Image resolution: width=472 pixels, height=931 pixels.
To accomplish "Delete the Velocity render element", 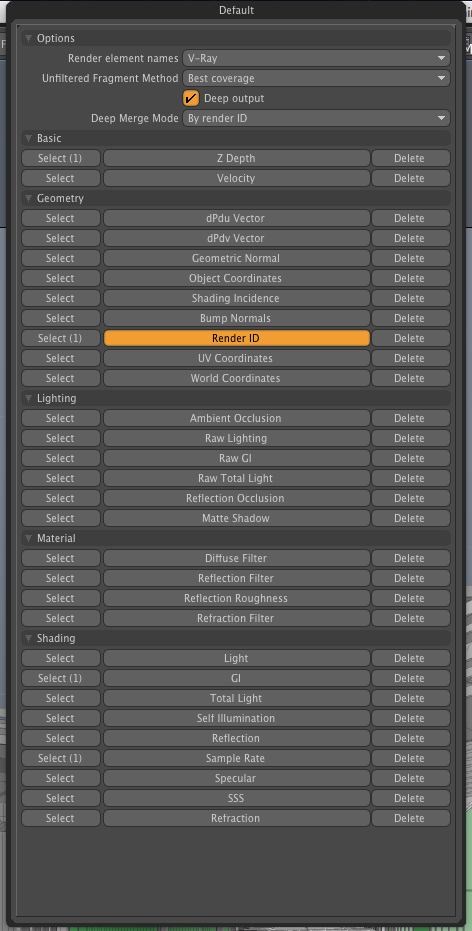I will click(410, 178).
